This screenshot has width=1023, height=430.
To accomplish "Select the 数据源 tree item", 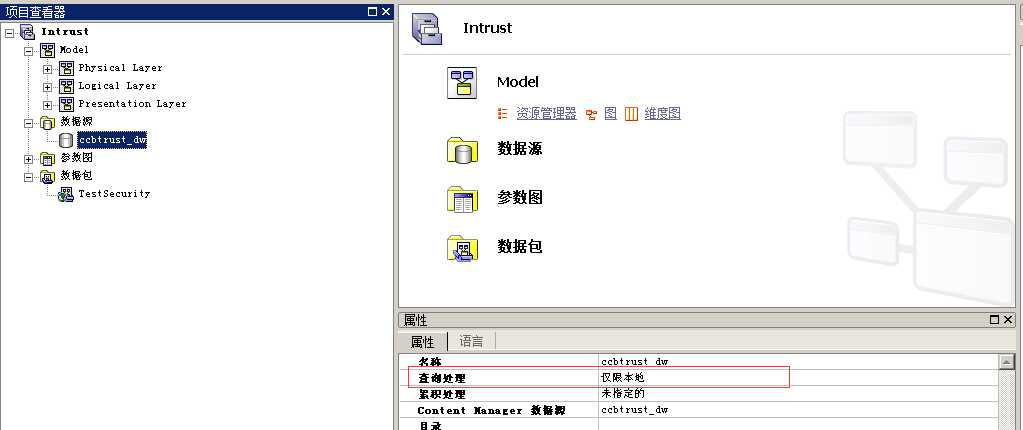I will point(77,122).
